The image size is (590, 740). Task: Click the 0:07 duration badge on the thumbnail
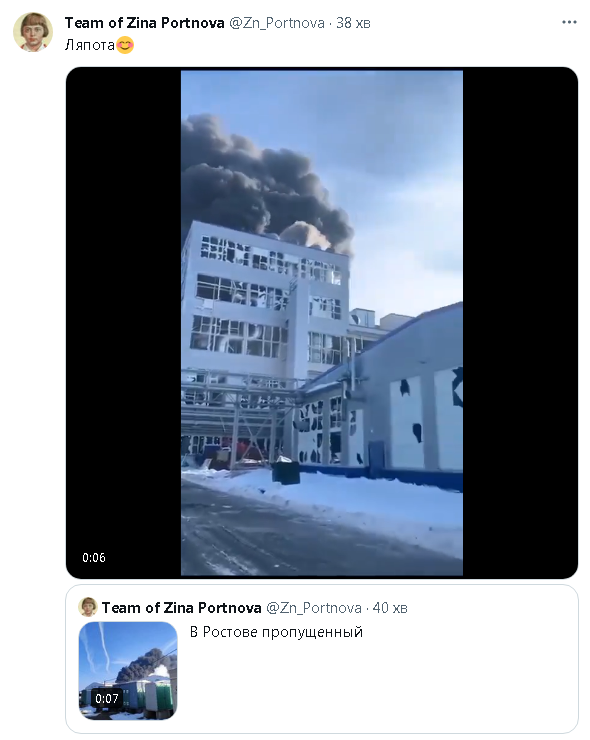point(107,698)
